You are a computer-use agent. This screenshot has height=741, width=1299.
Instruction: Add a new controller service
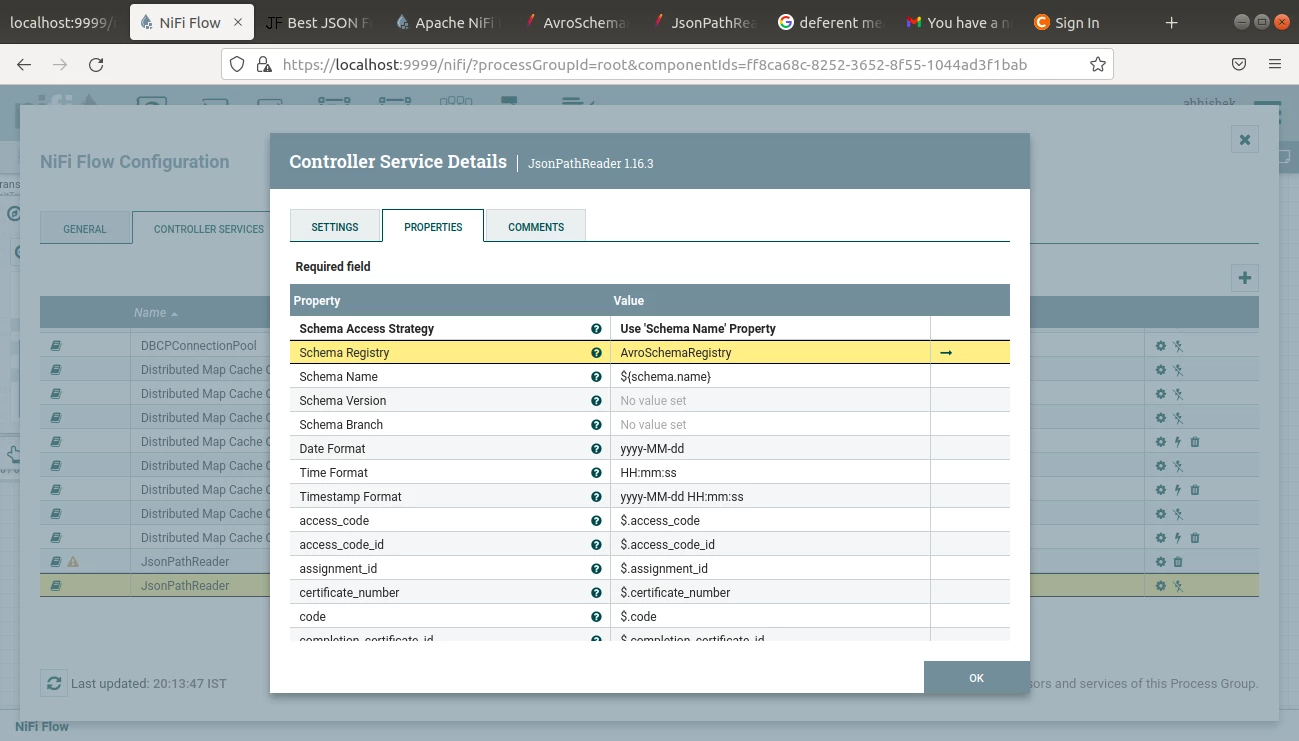pyautogui.click(x=1245, y=278)
